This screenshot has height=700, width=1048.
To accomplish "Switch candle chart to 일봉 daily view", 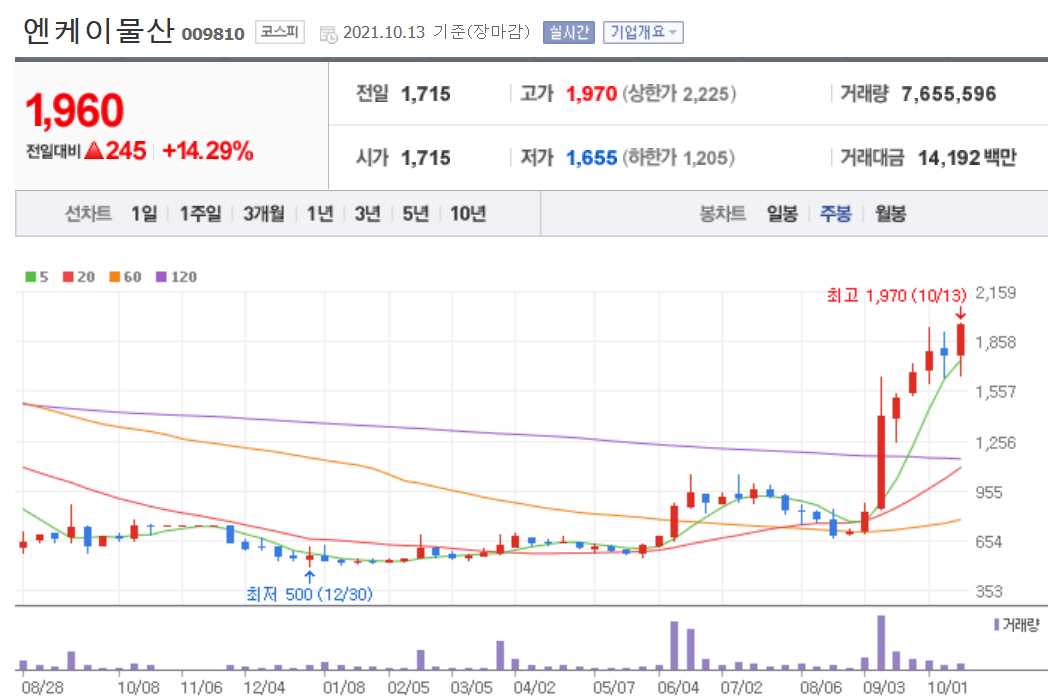I will point(782,214).
